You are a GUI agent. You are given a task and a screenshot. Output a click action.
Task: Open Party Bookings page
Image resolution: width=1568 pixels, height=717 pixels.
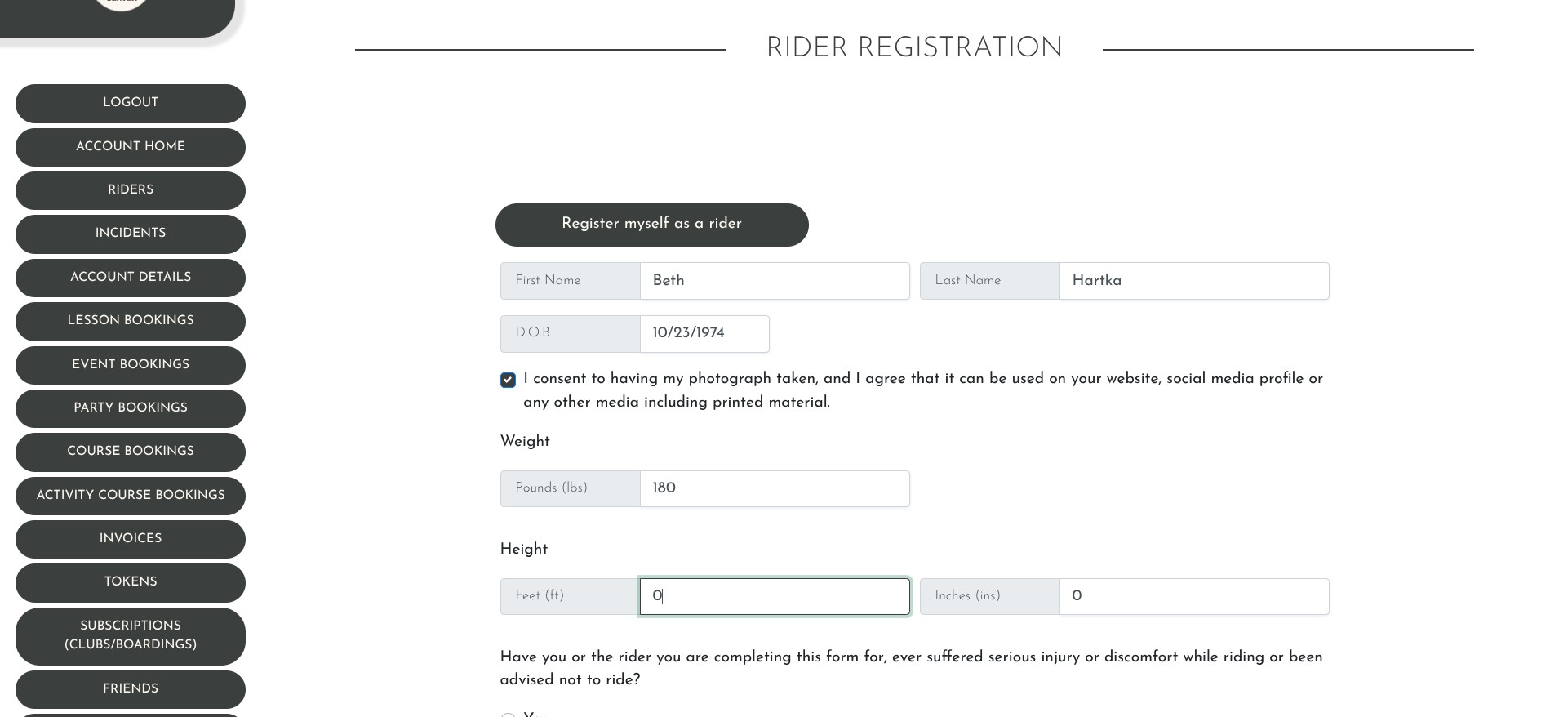pyautogui.click(x=131, y=408)
